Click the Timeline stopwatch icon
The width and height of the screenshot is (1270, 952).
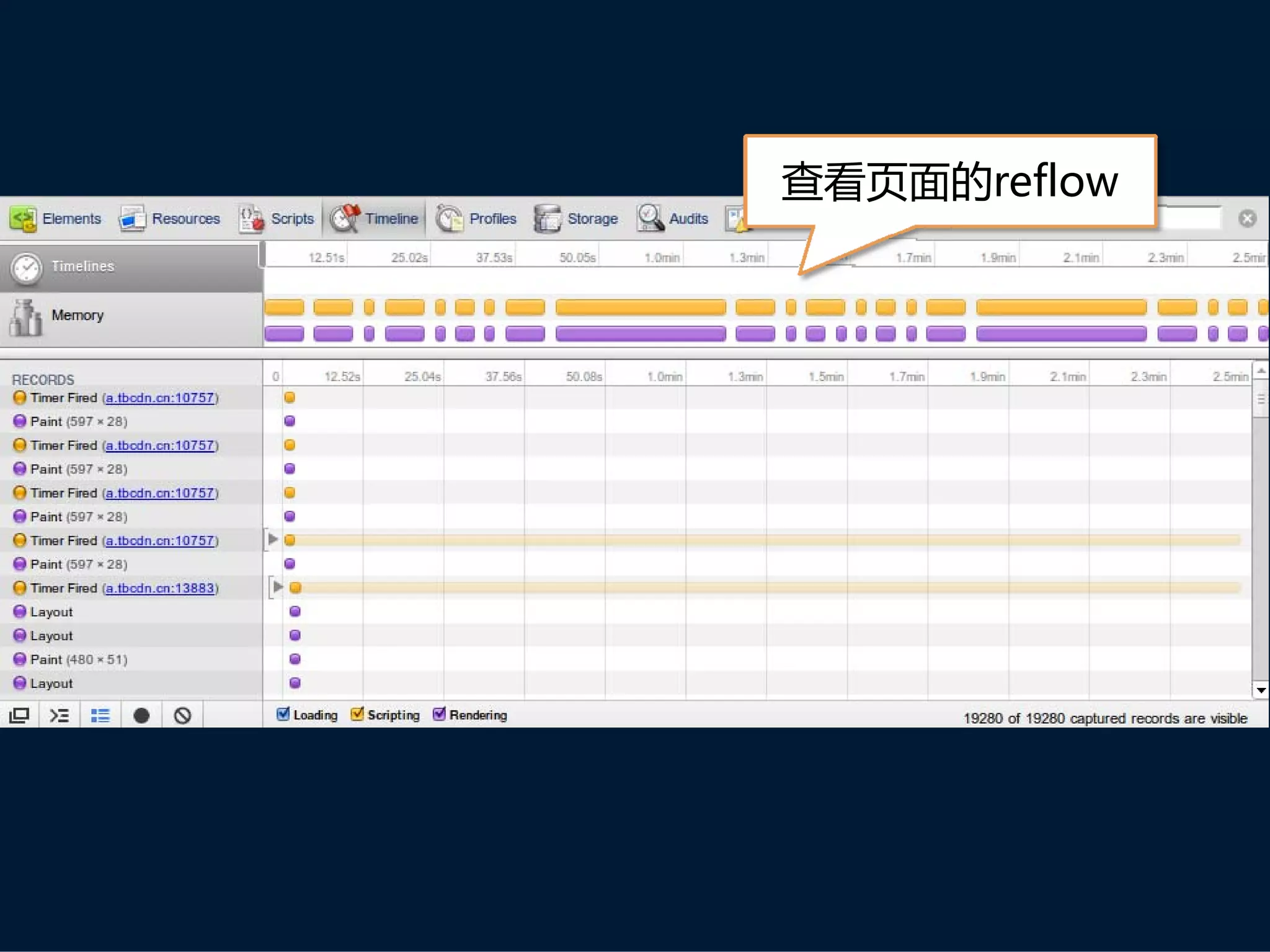tap(344, 219)
